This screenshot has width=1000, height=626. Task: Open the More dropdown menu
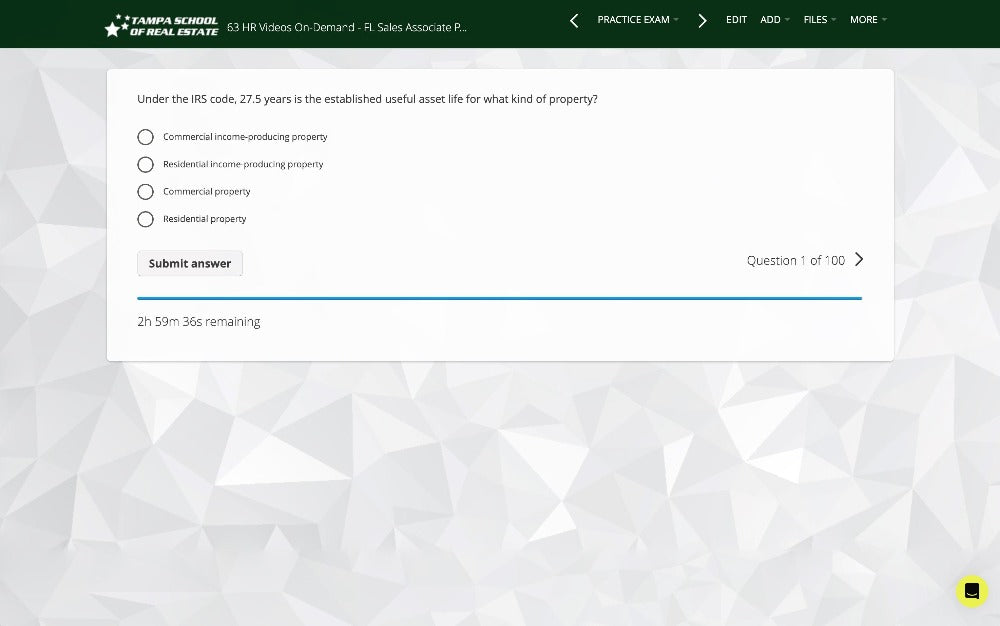[x=867, y=20]
